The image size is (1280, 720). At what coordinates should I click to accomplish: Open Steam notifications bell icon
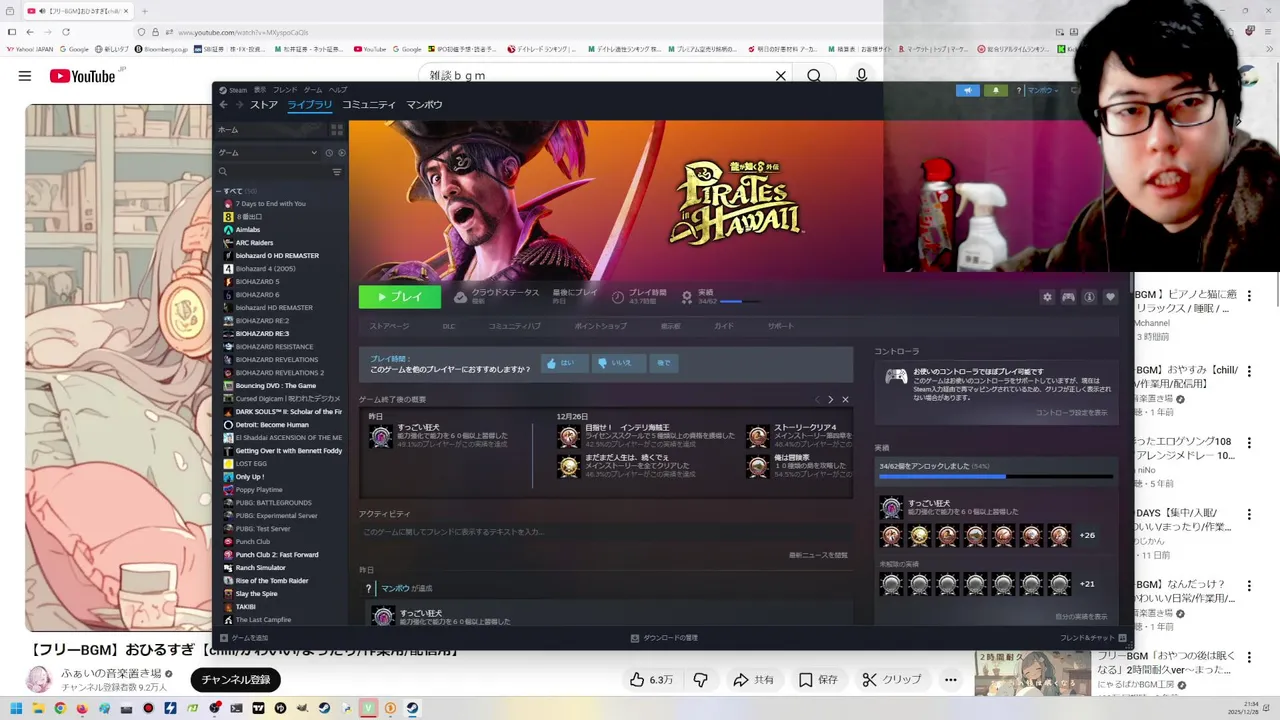[x=996, y=91]
